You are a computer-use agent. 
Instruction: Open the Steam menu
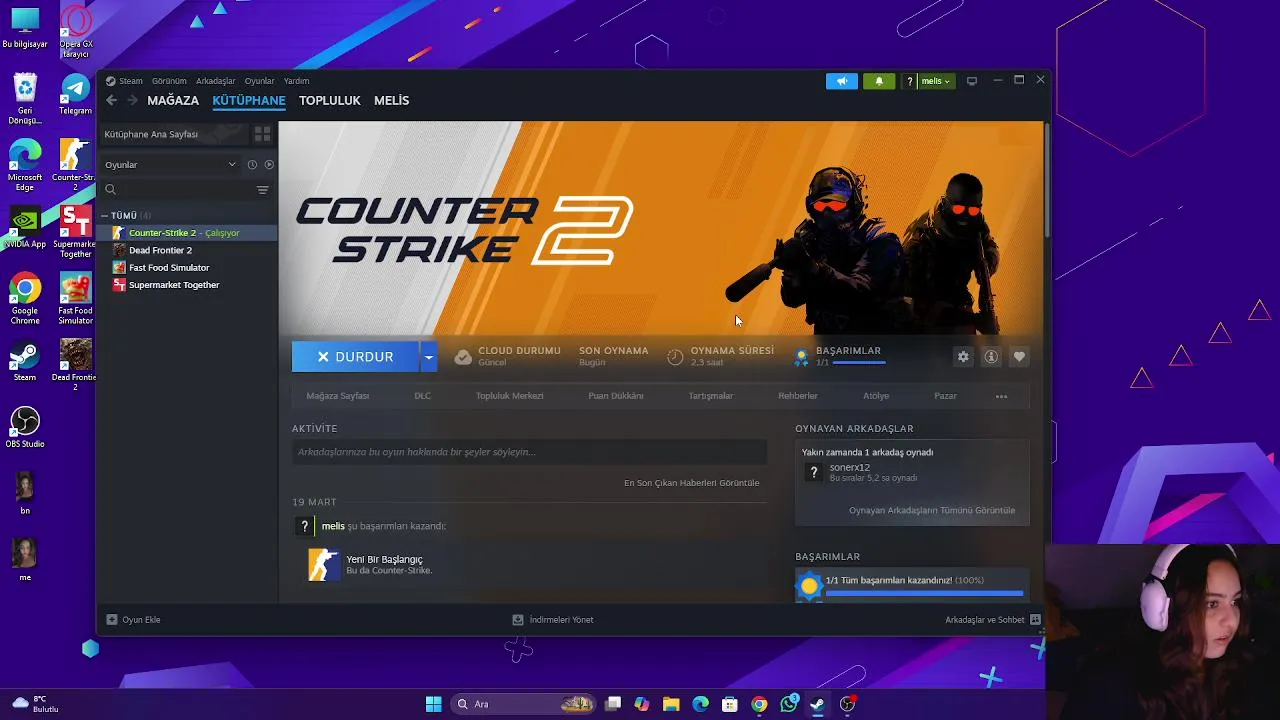(x=130, y=81)
